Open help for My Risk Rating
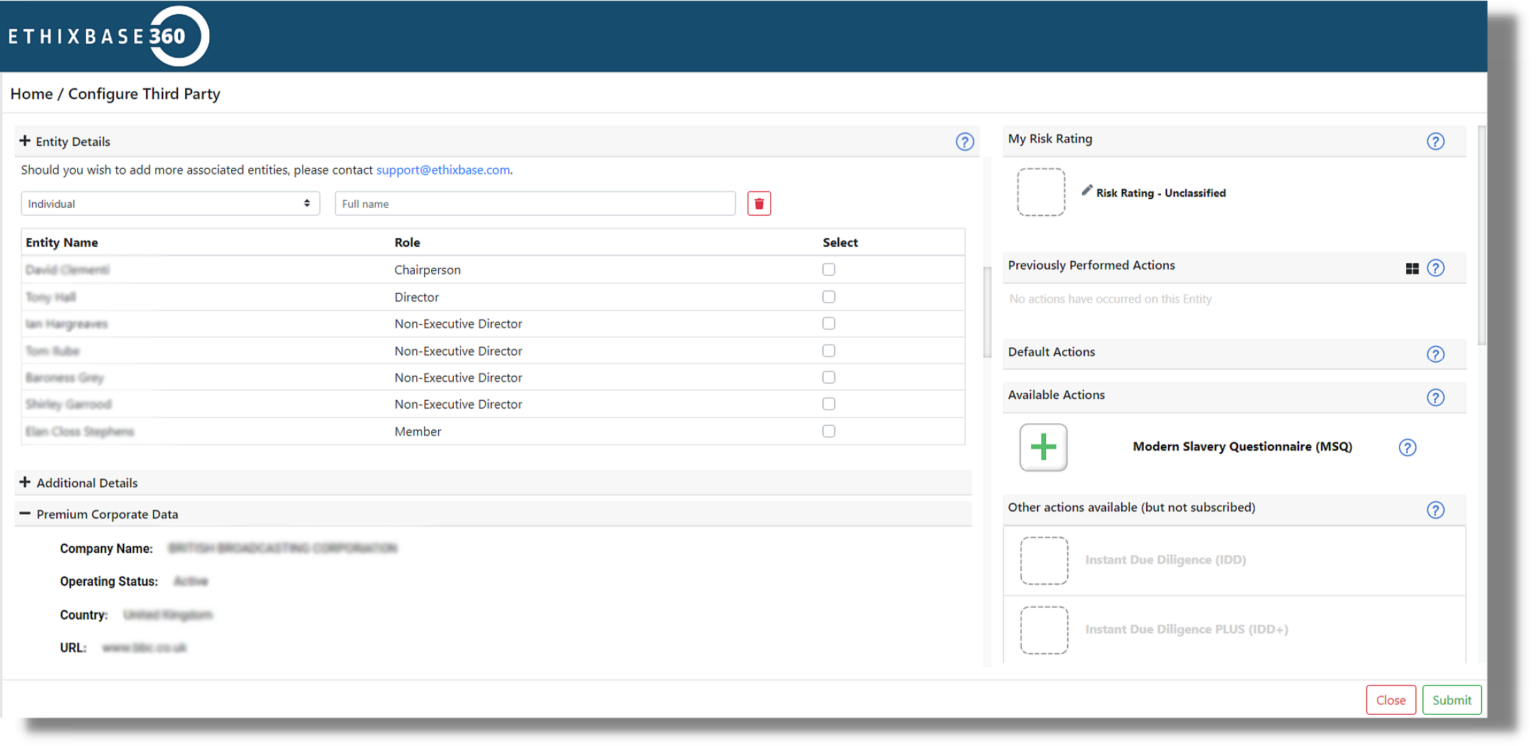 [1435, 141]
